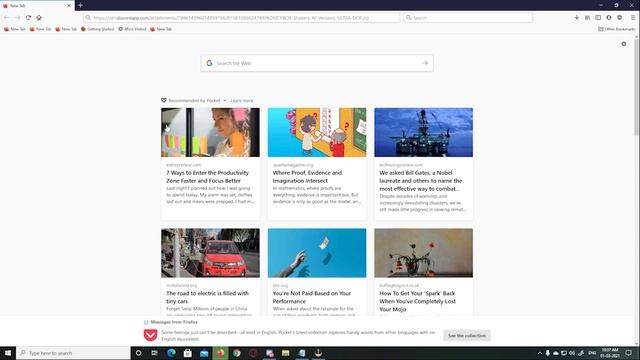Click the toolbar Search box
Image resolution: width=640 pixels, height=360 pixels.
(x=468, y=18)
